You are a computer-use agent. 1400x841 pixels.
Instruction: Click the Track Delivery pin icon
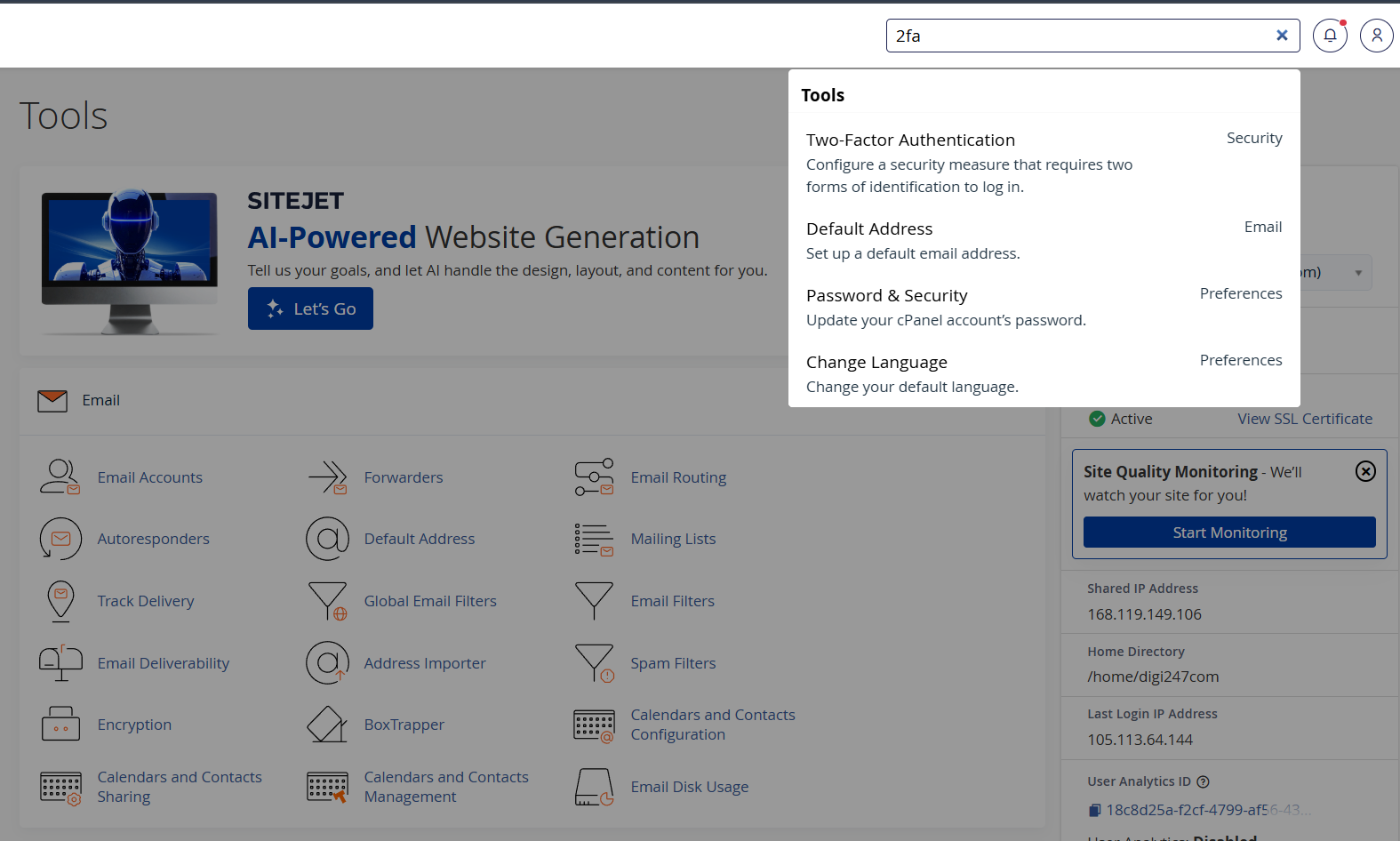(x=60, y=601)
